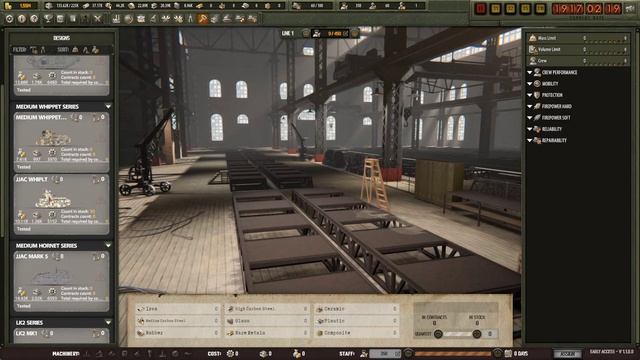This screenshot has height=360, width=640.
Task: Toggle the second FILTER icon in Designs
Action: pos(43,50)
